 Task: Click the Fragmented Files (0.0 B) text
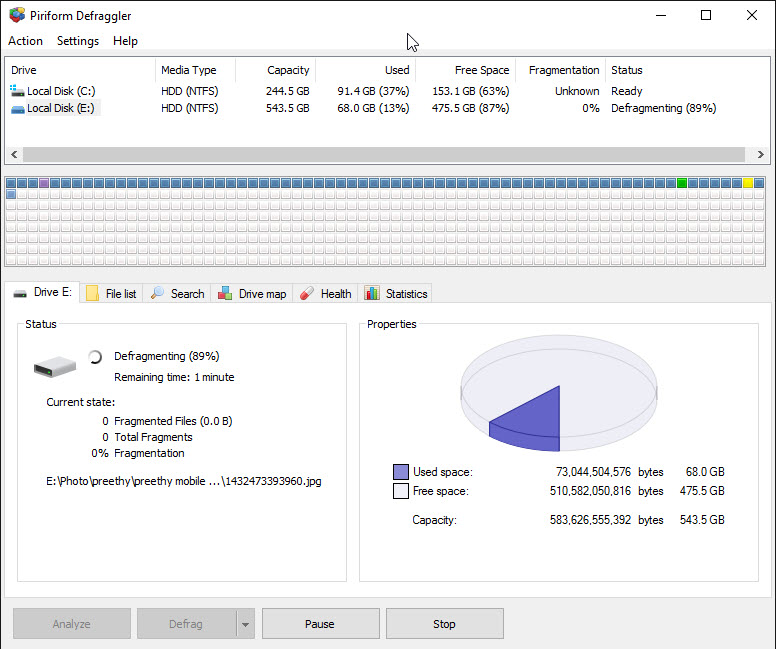173,421
